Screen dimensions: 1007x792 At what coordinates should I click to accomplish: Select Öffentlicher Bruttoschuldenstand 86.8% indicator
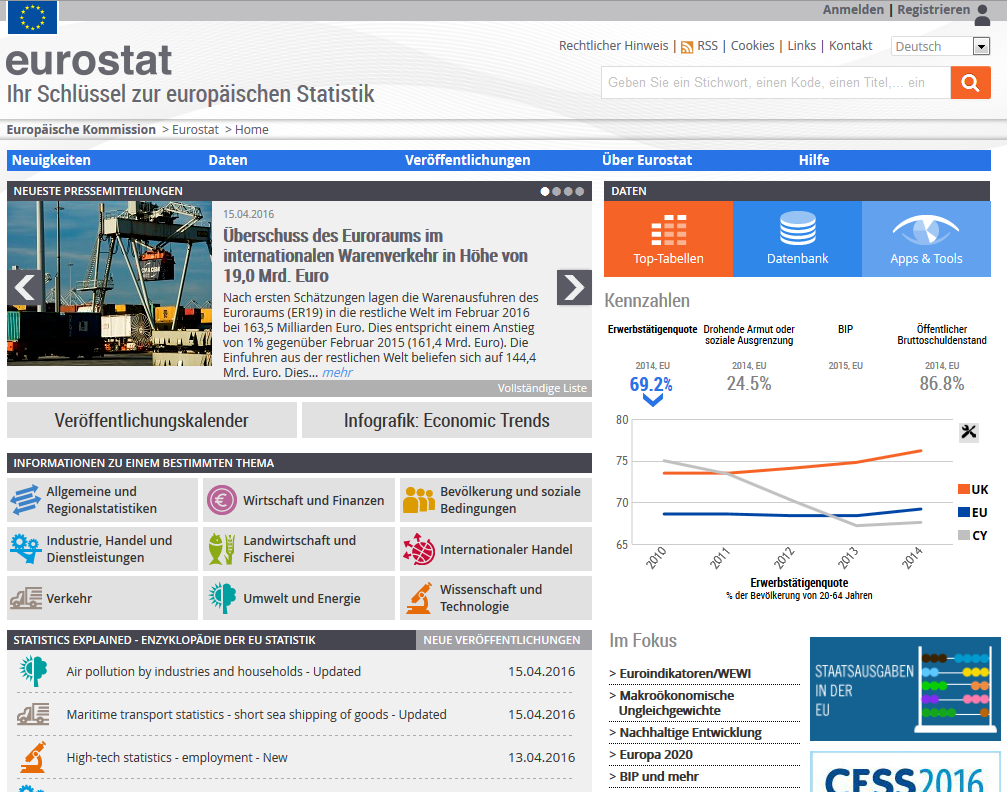point(941,383)
